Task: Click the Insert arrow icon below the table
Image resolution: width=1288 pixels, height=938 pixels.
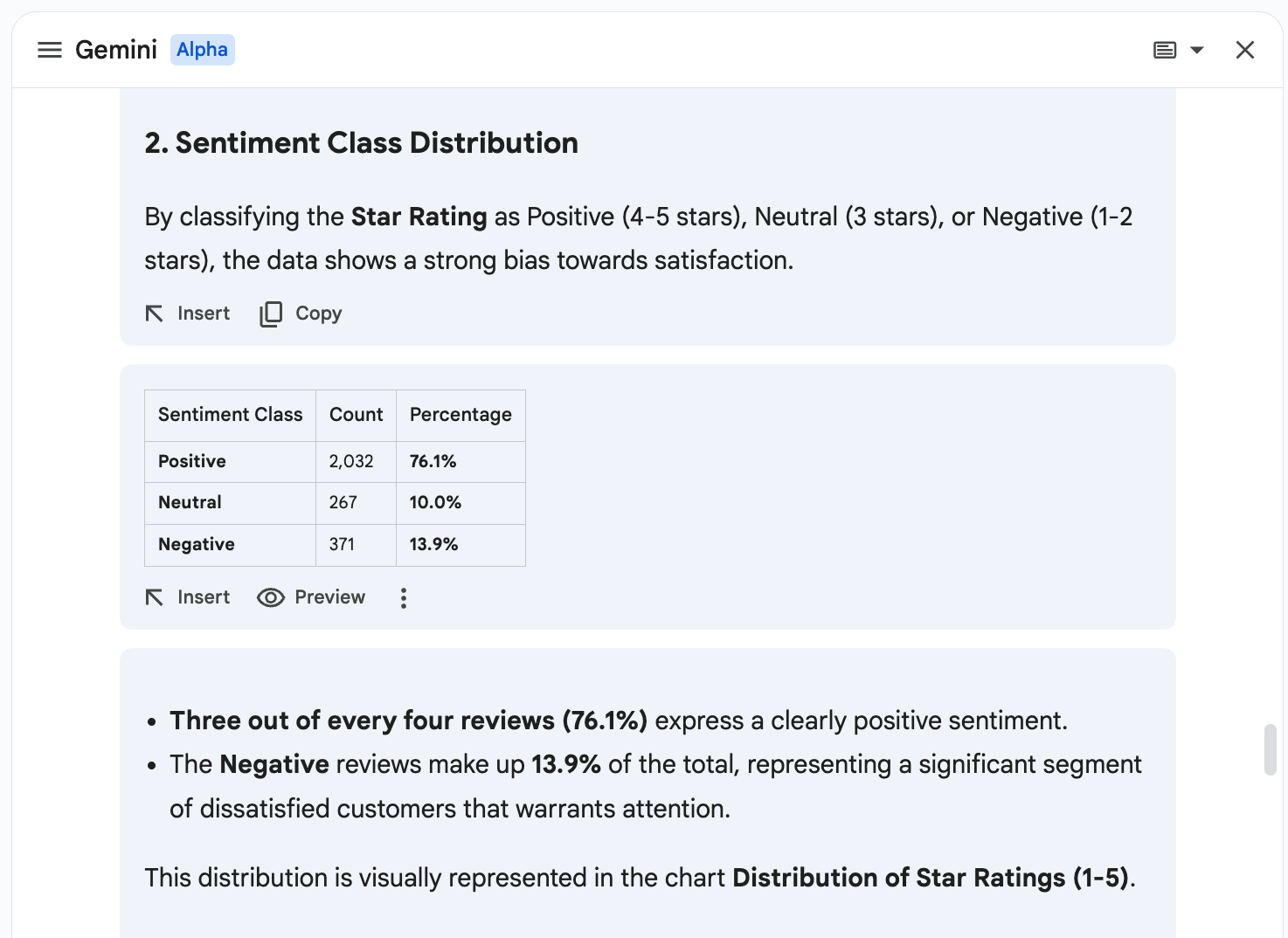Action: 155,597
